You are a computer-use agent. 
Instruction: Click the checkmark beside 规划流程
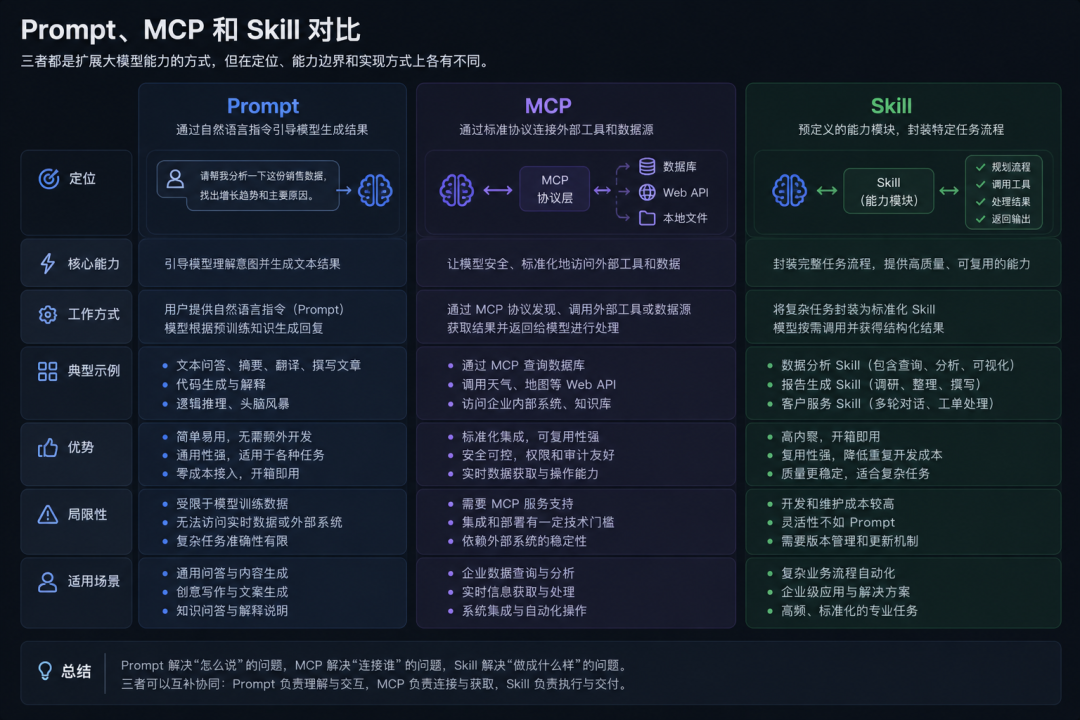pos(980,167)
